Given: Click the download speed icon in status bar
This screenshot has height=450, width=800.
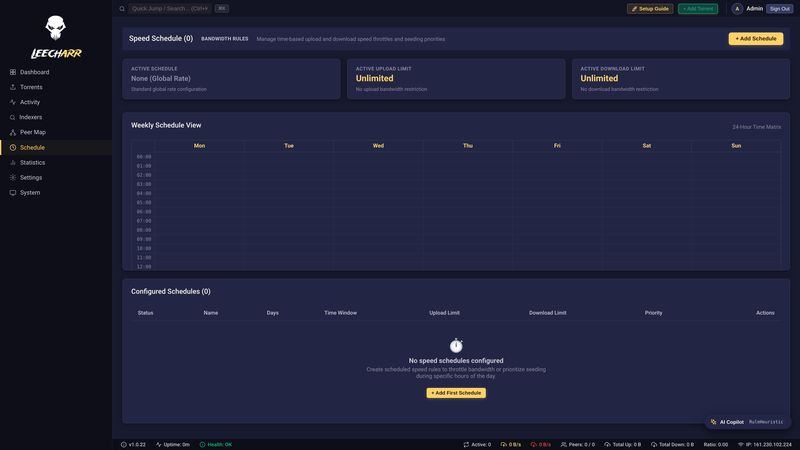Looking at the screenshot, I should point(534,444).
